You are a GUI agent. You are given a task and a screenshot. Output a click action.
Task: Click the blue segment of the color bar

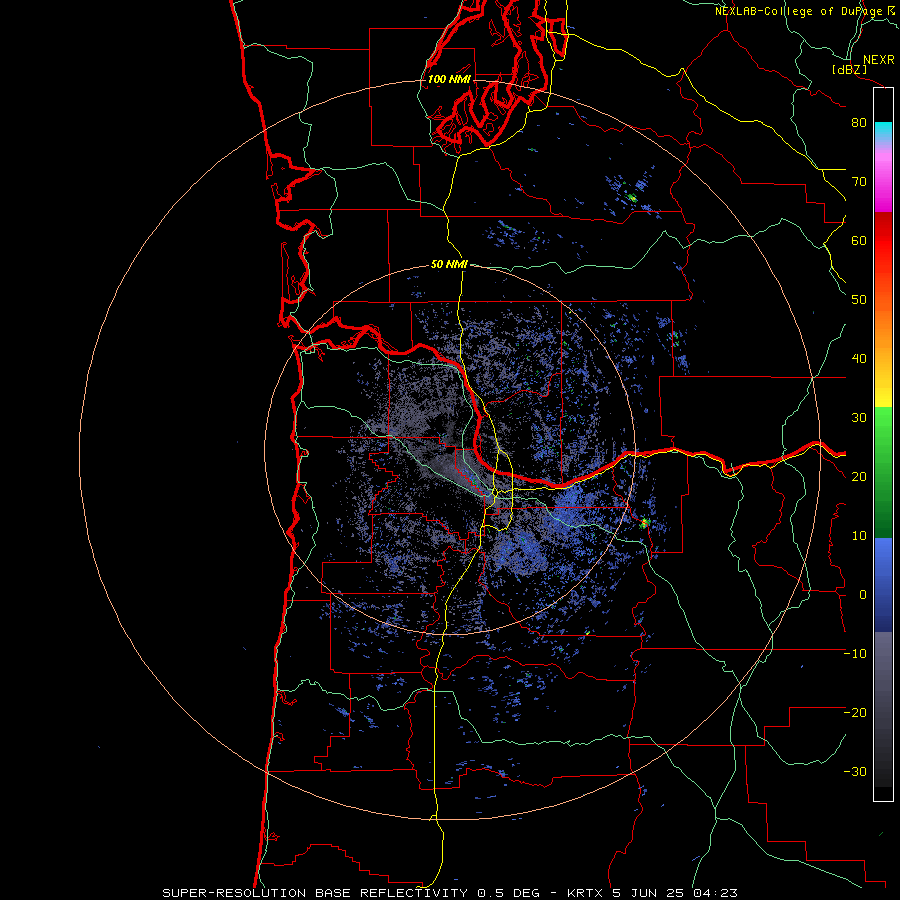point(883,584)
